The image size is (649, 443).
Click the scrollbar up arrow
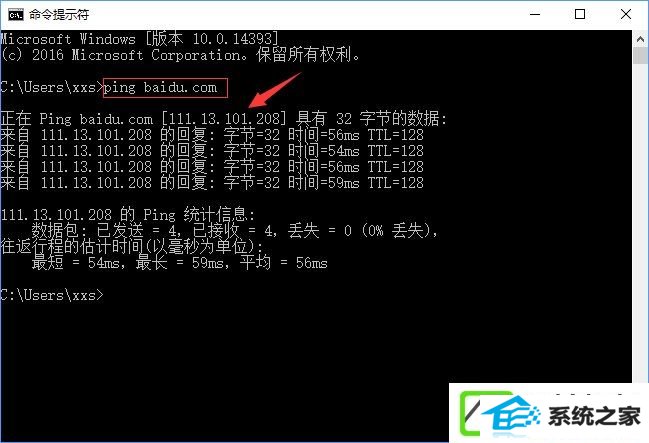coord(640,39)
